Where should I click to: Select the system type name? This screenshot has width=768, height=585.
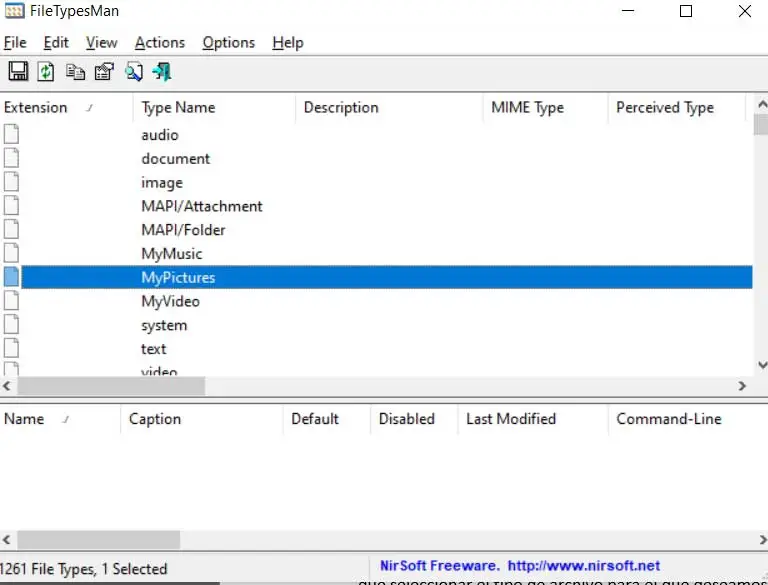[164, 325]
